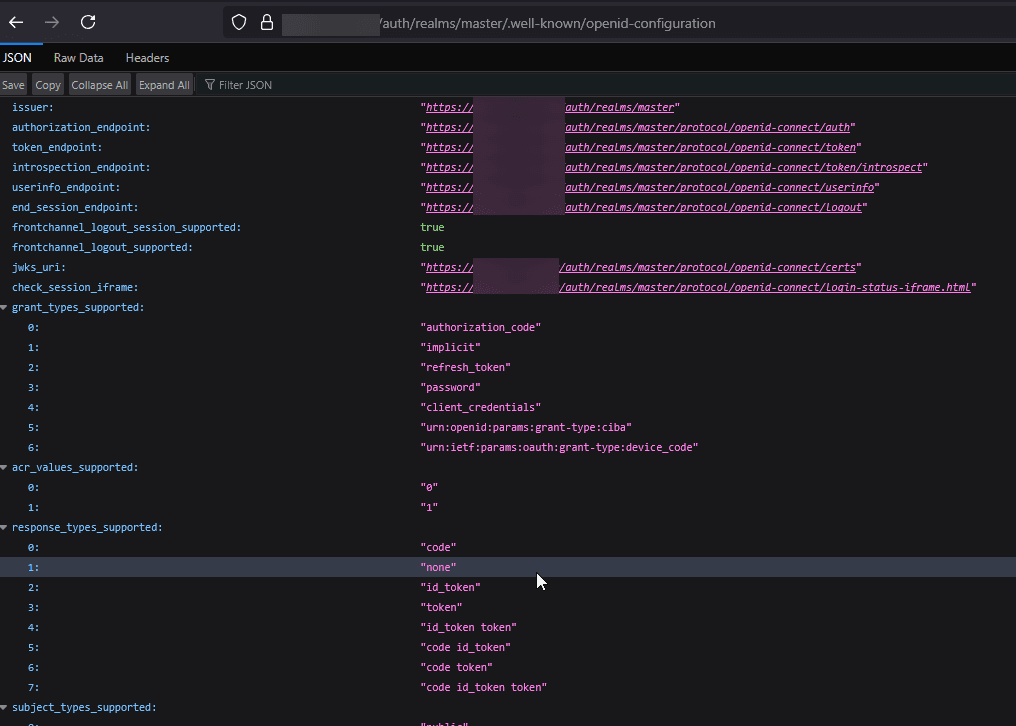
Task: Open the jwks_uri certs link
Action: coord(641,268)
